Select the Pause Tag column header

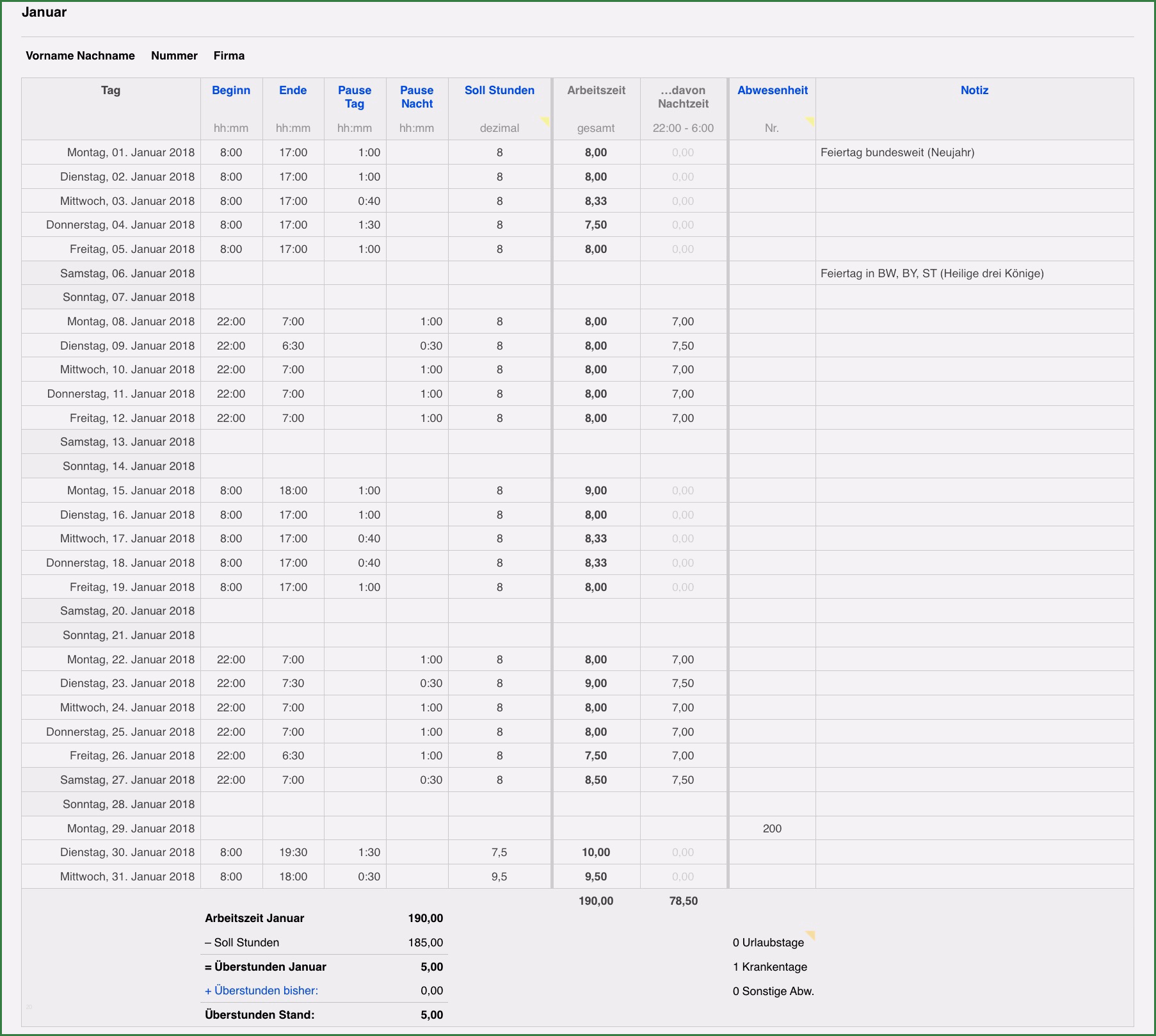(x=355, y=97)
